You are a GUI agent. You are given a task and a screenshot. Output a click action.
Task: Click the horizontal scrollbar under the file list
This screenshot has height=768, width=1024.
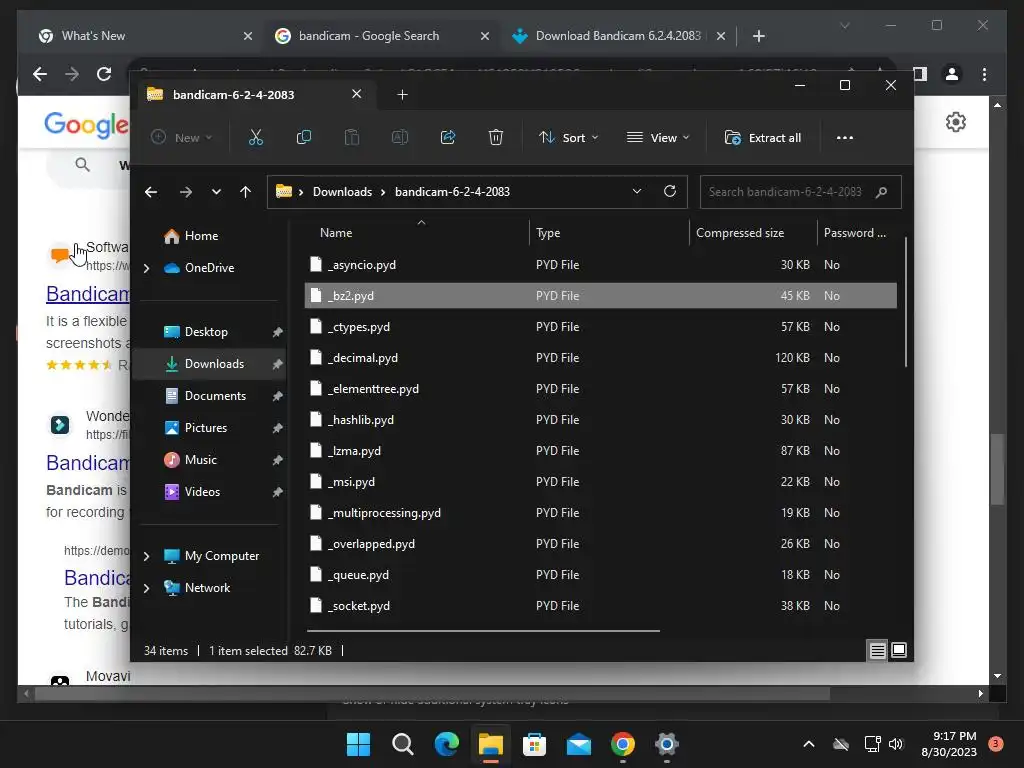click(x=483, y=631)
